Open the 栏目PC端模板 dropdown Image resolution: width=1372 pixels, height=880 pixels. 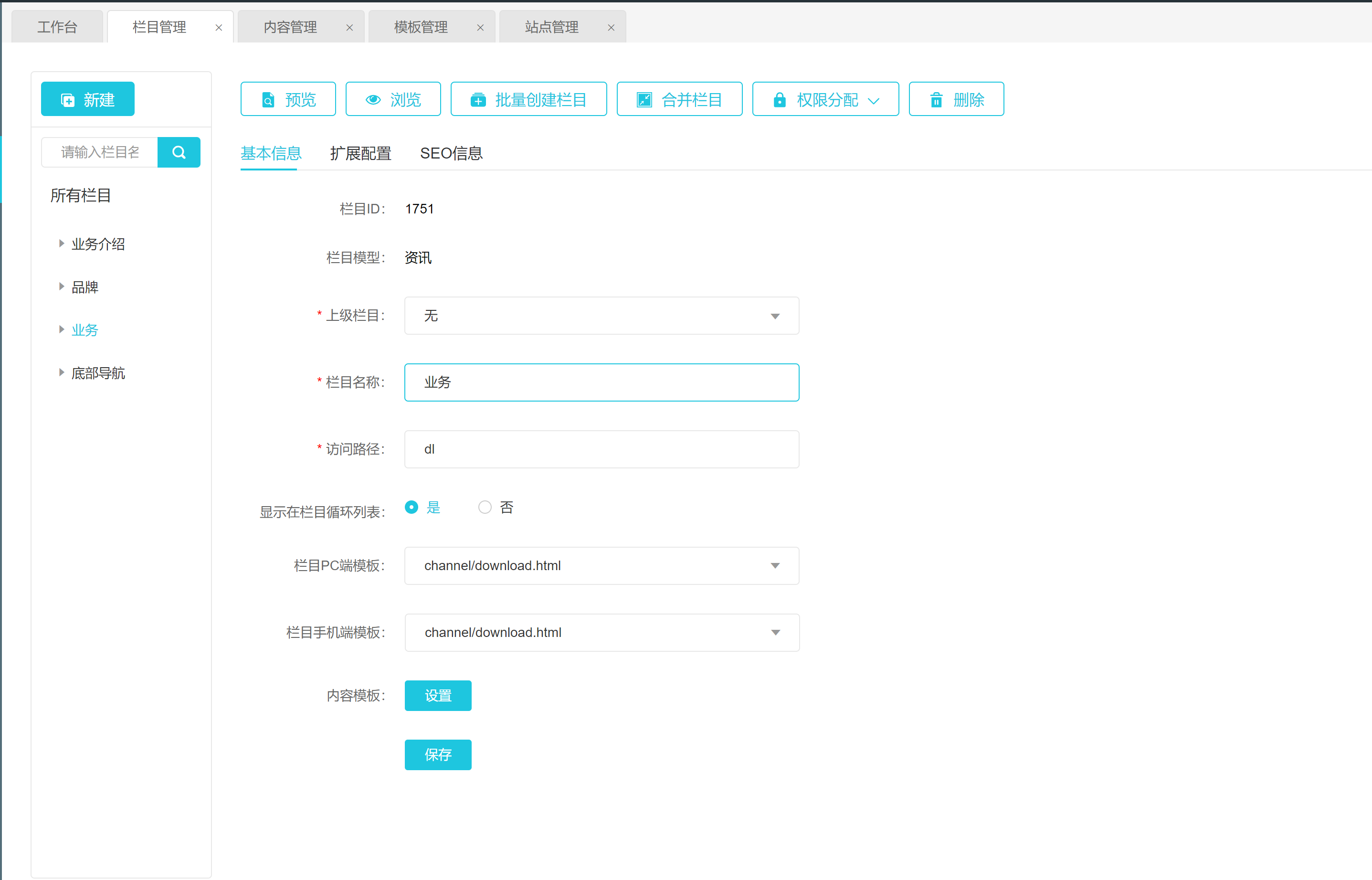[602, 566]
